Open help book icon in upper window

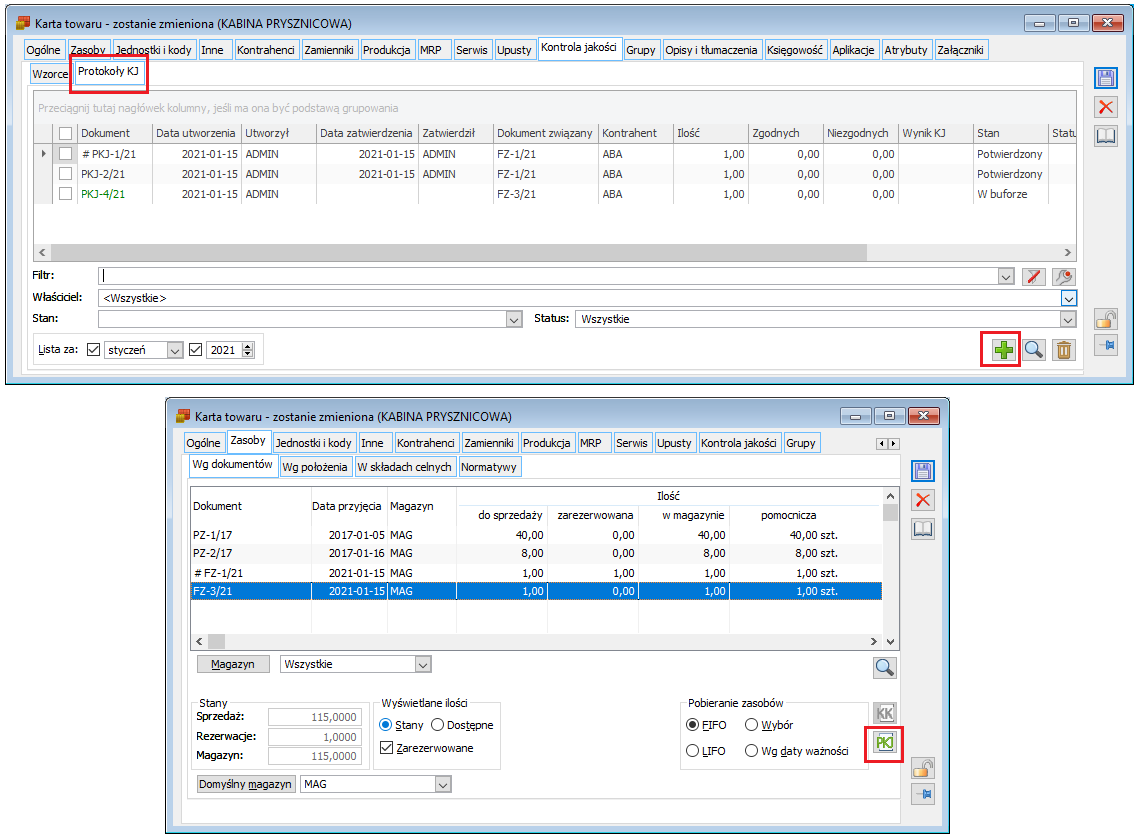tap(1106, 136)
